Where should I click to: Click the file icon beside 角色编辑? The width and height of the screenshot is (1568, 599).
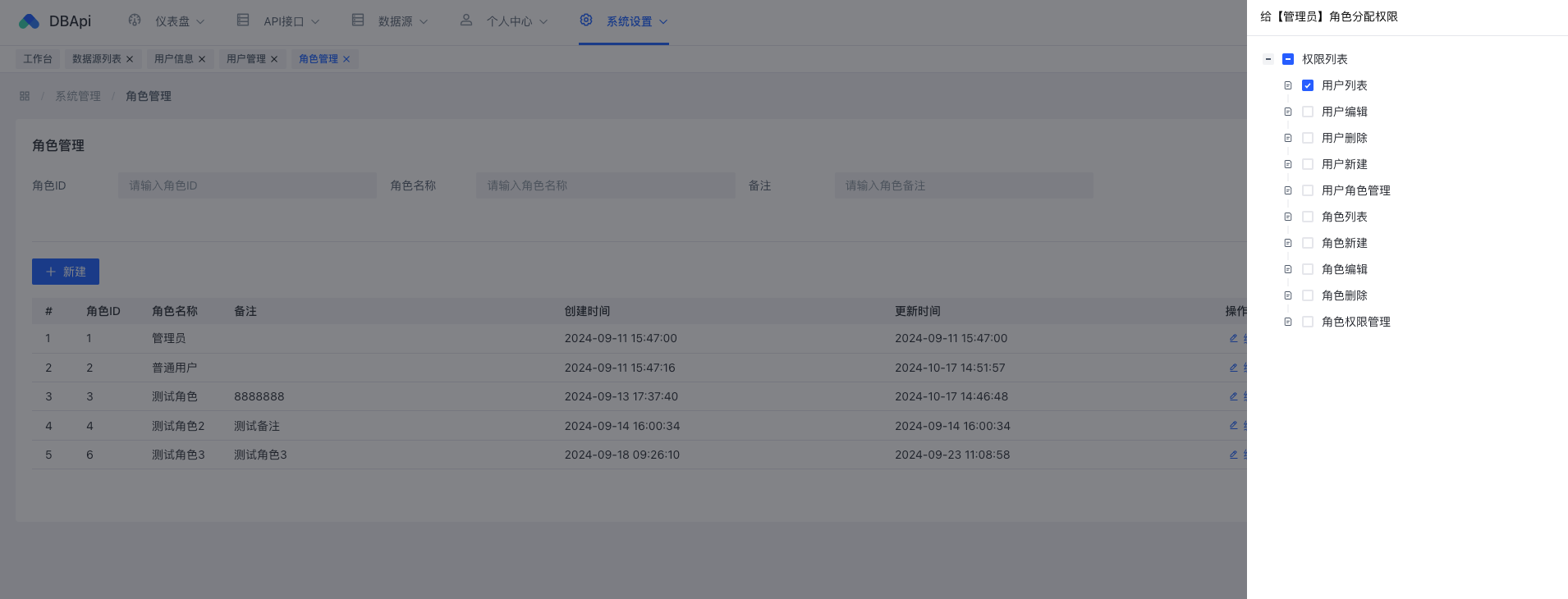[1288, 269]
